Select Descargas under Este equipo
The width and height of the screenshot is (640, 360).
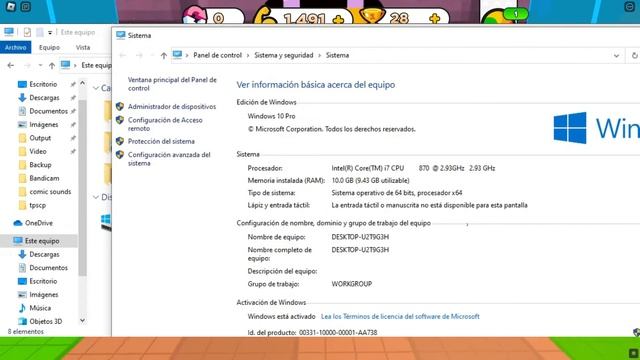pyautogui.click(x=44, y=254)
